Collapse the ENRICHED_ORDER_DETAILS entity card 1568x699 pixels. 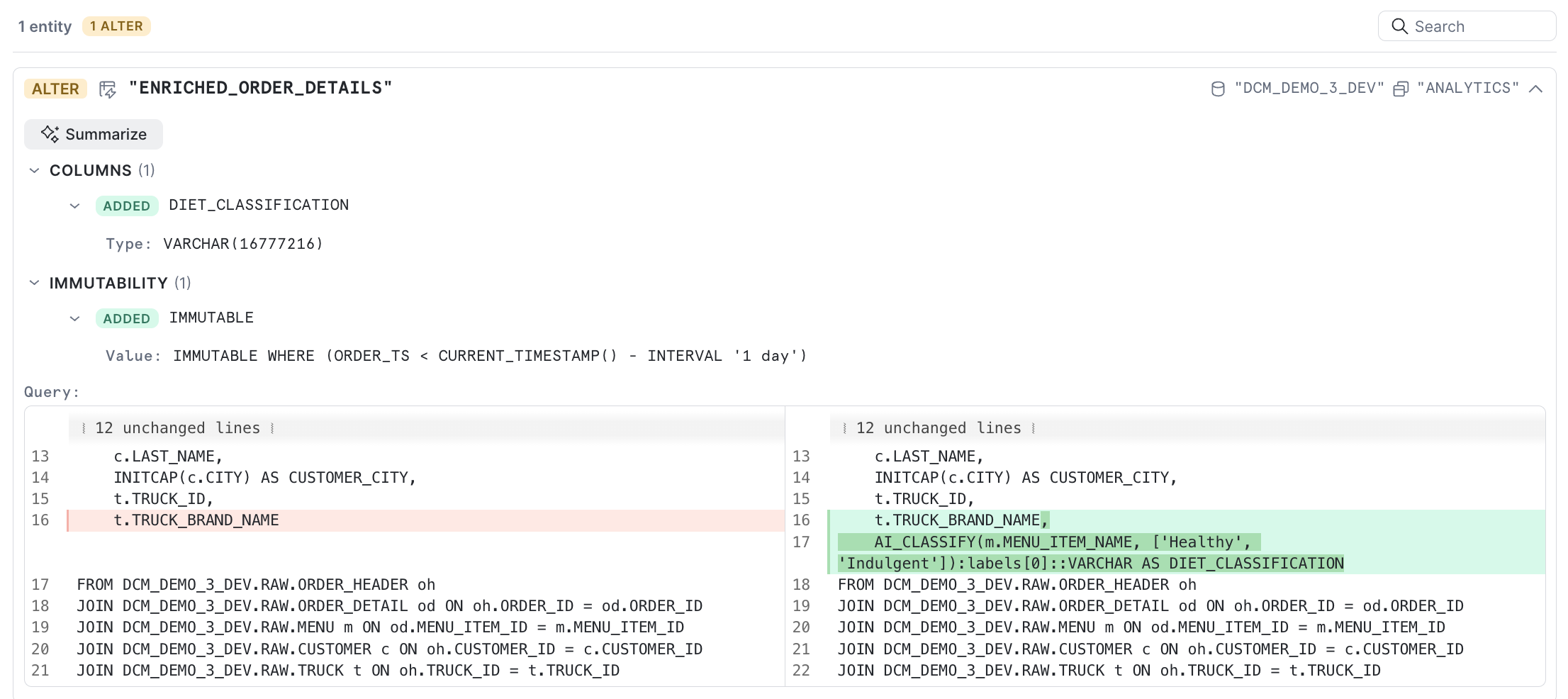[x=1535, y=89]
